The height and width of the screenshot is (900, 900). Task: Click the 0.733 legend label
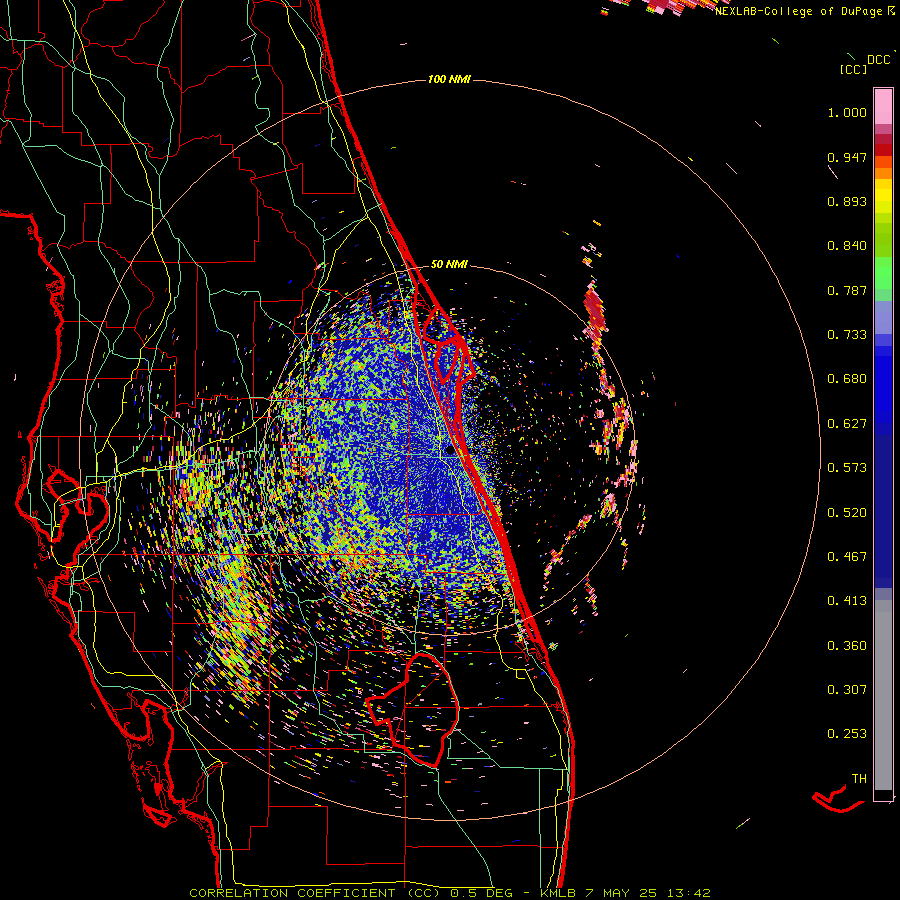click(847, 335)
